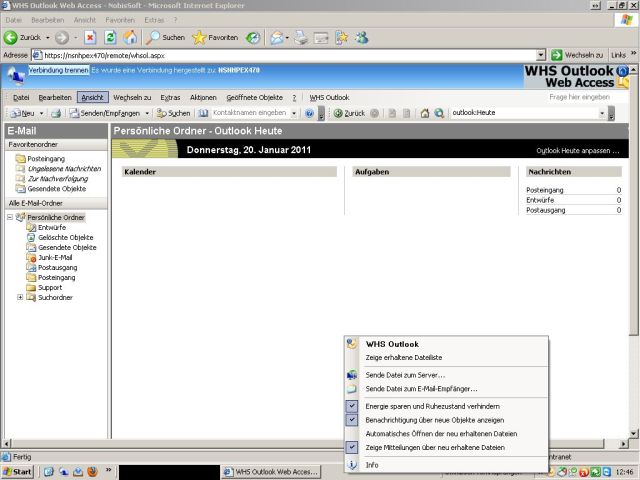Open Extras menu in Outlook
The image size is (640, 480).
[x=170, y=98]
